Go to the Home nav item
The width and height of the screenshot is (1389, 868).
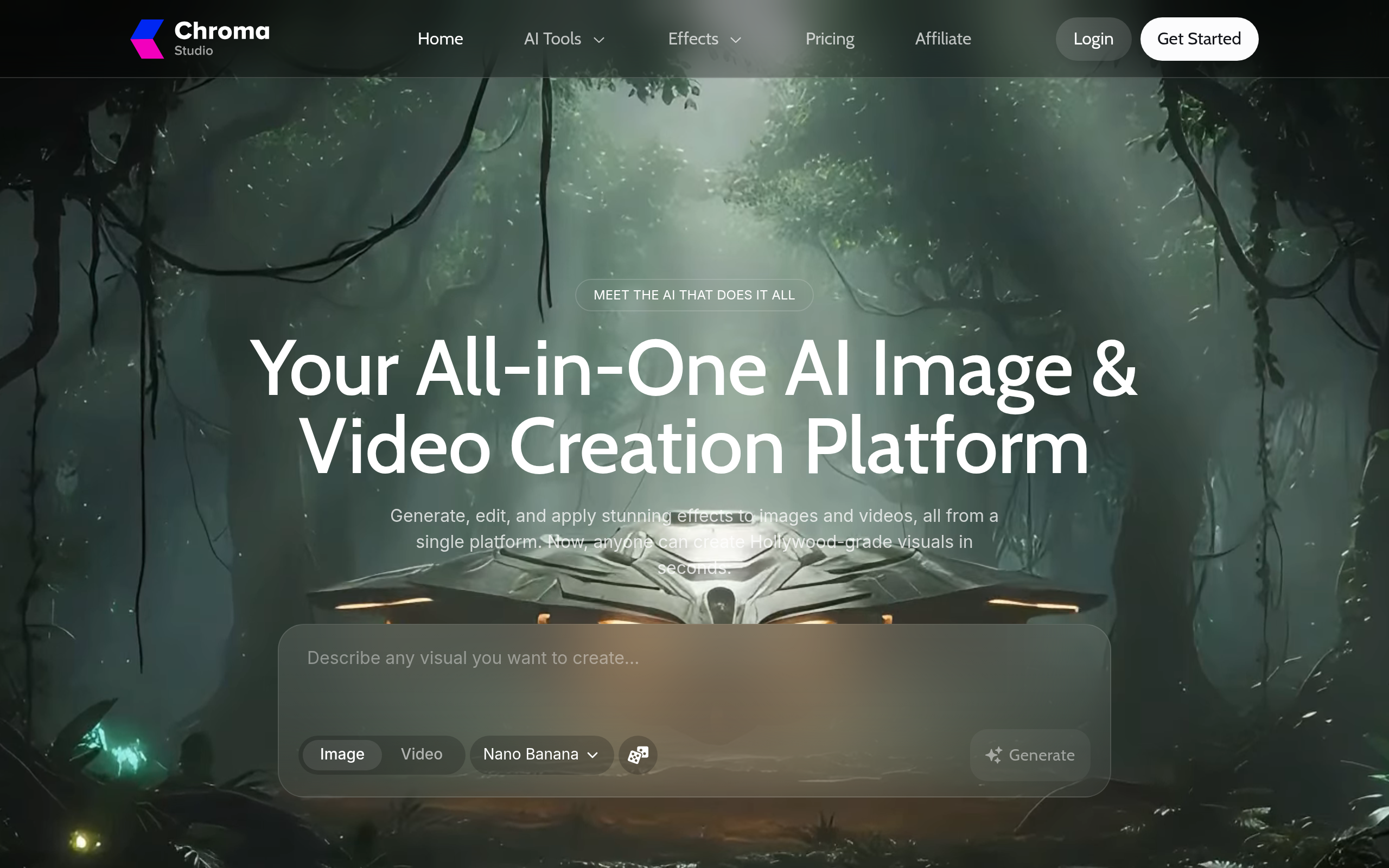click(440, 39)
